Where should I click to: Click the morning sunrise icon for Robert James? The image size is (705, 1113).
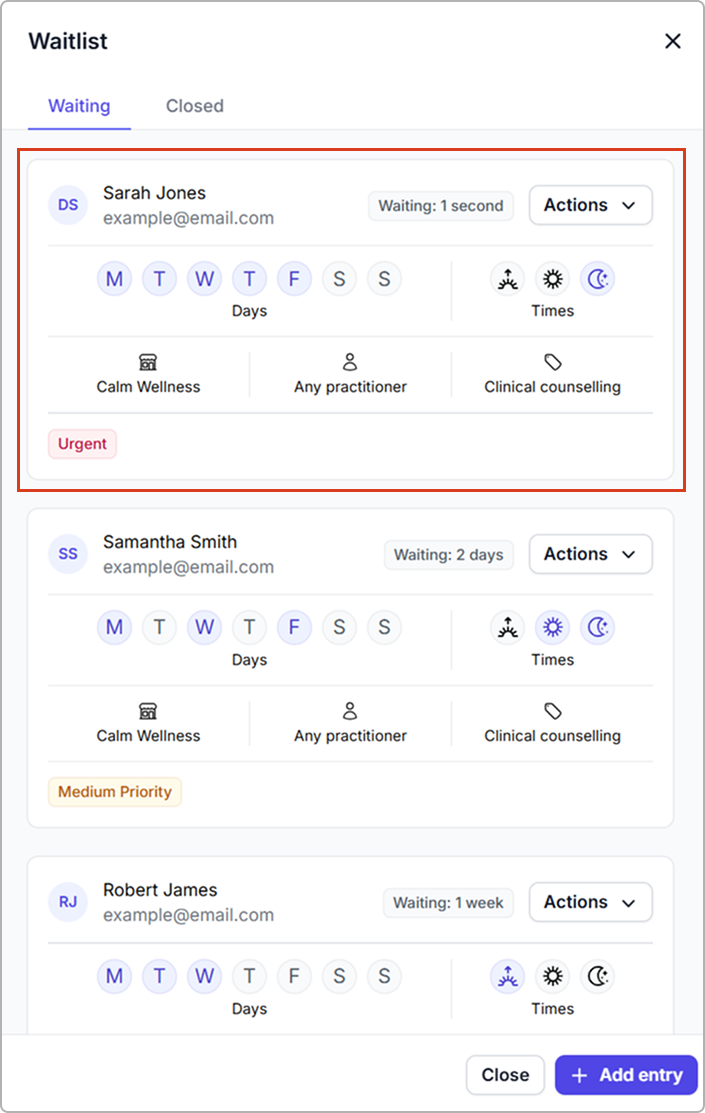pos(508,976)
